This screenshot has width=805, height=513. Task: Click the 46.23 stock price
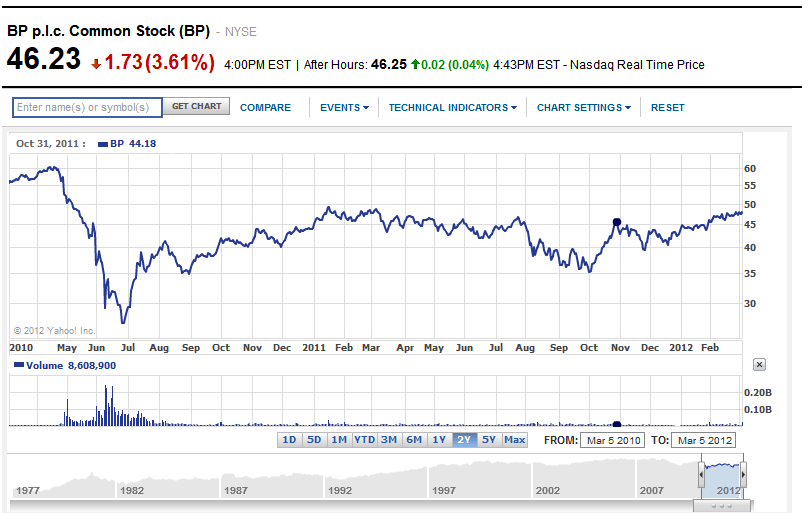(x=44, y=59)
